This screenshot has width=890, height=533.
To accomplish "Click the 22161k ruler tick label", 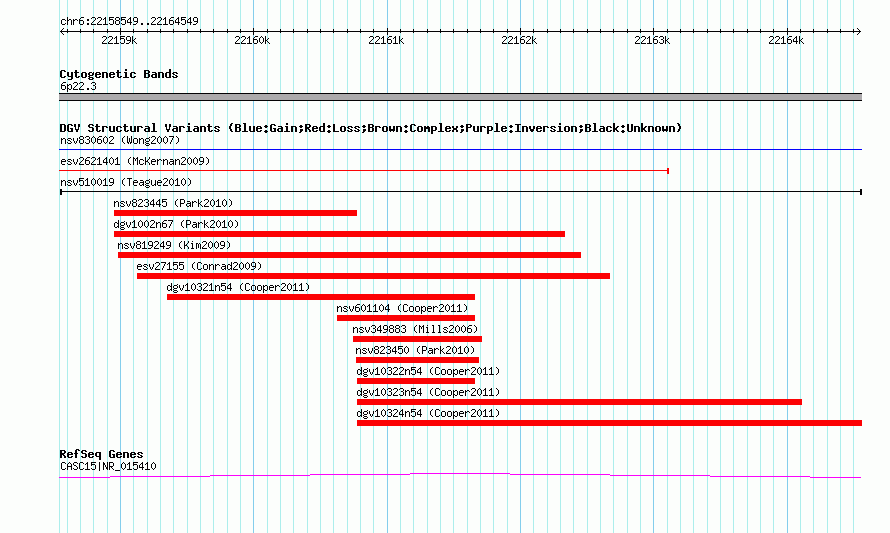I will pyautogui.click(x=386, y=40).
